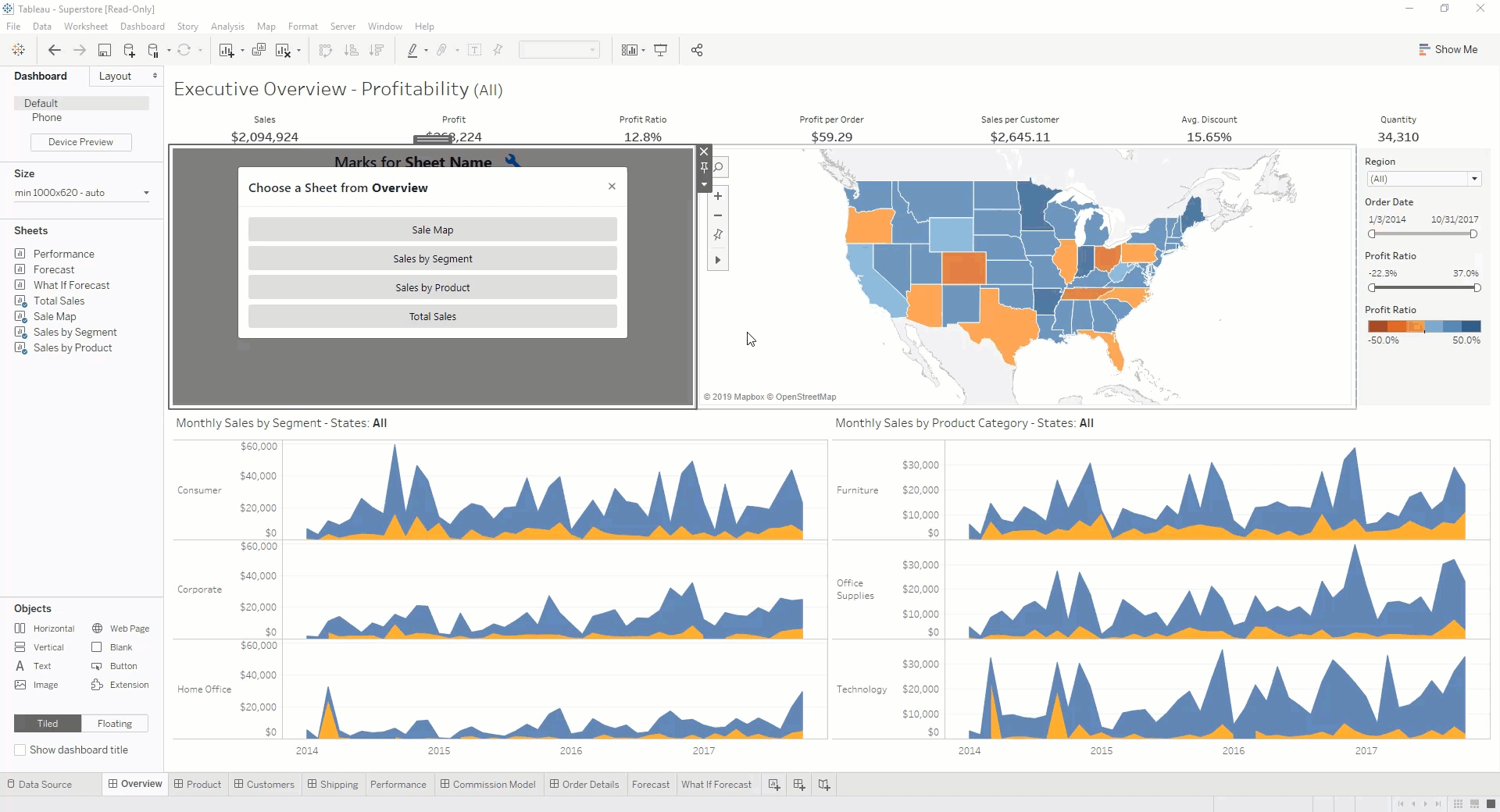Screen dimensions: 1500x812
Task: Open extension zone more options arrow
Action: tap(704, 185)
